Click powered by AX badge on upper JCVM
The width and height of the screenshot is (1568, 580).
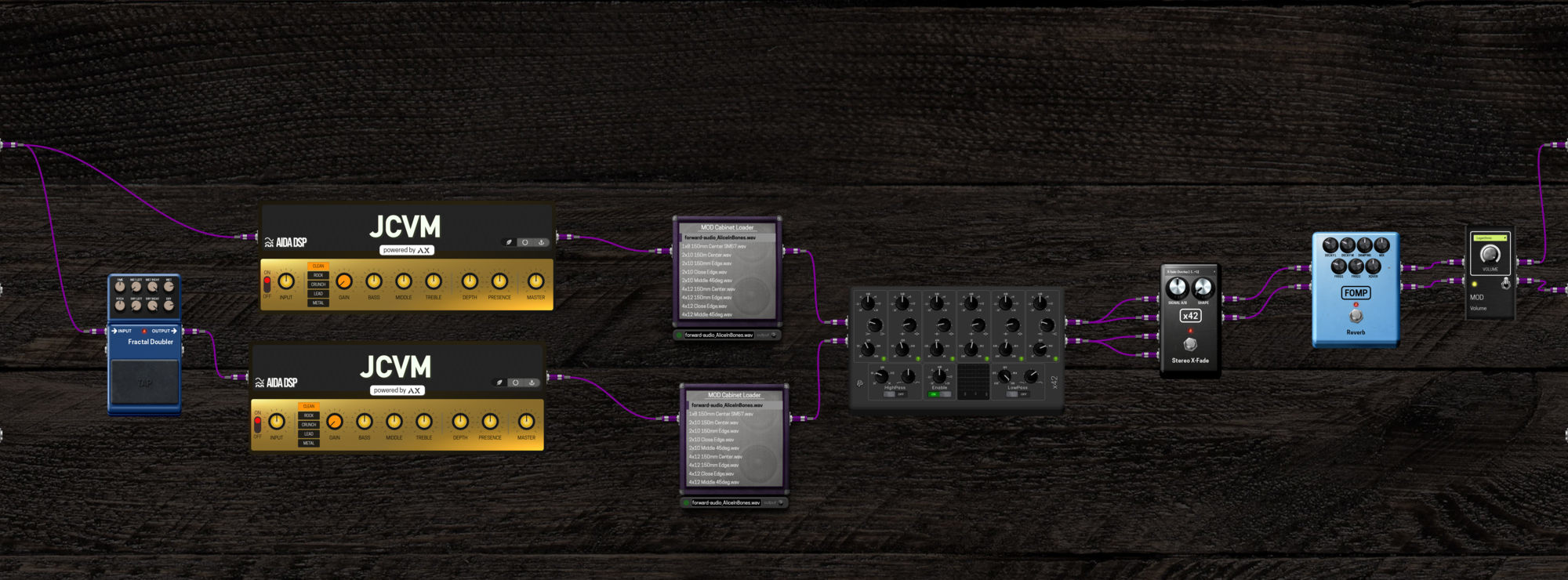pyautogui.click(x=407, y=250)
